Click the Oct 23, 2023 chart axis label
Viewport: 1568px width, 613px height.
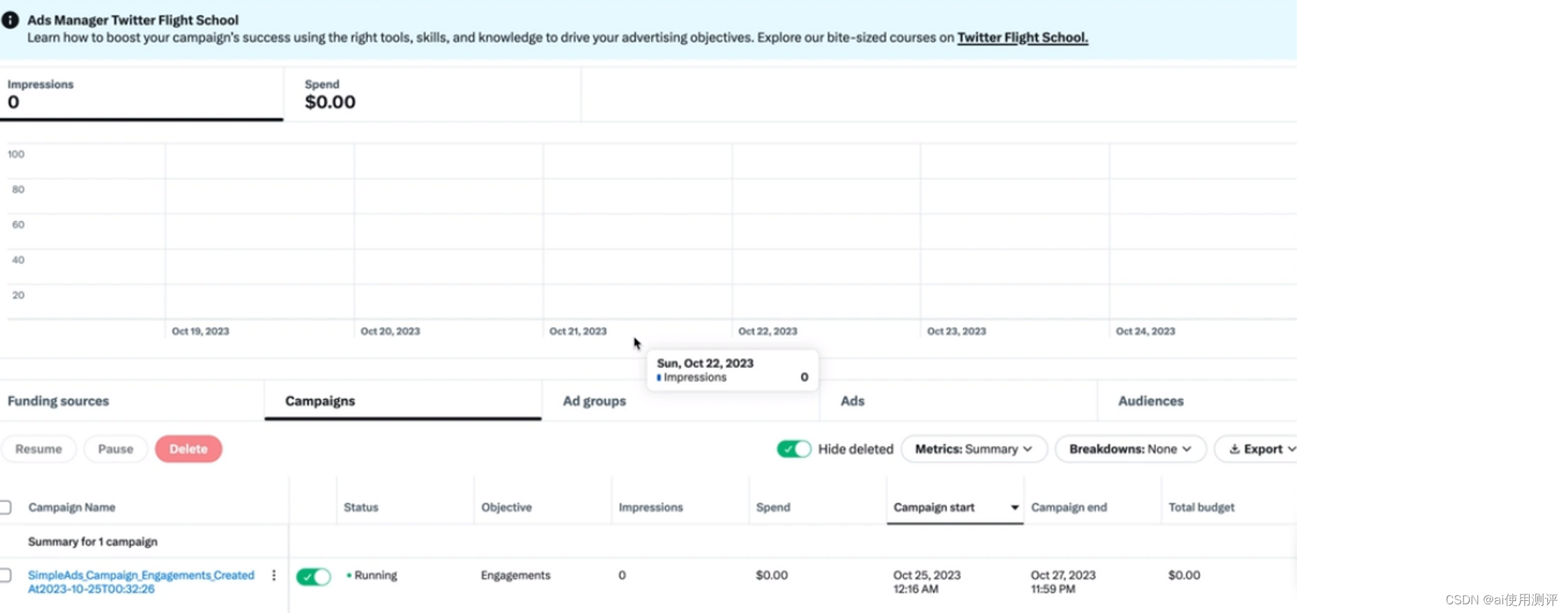point(956,331)
